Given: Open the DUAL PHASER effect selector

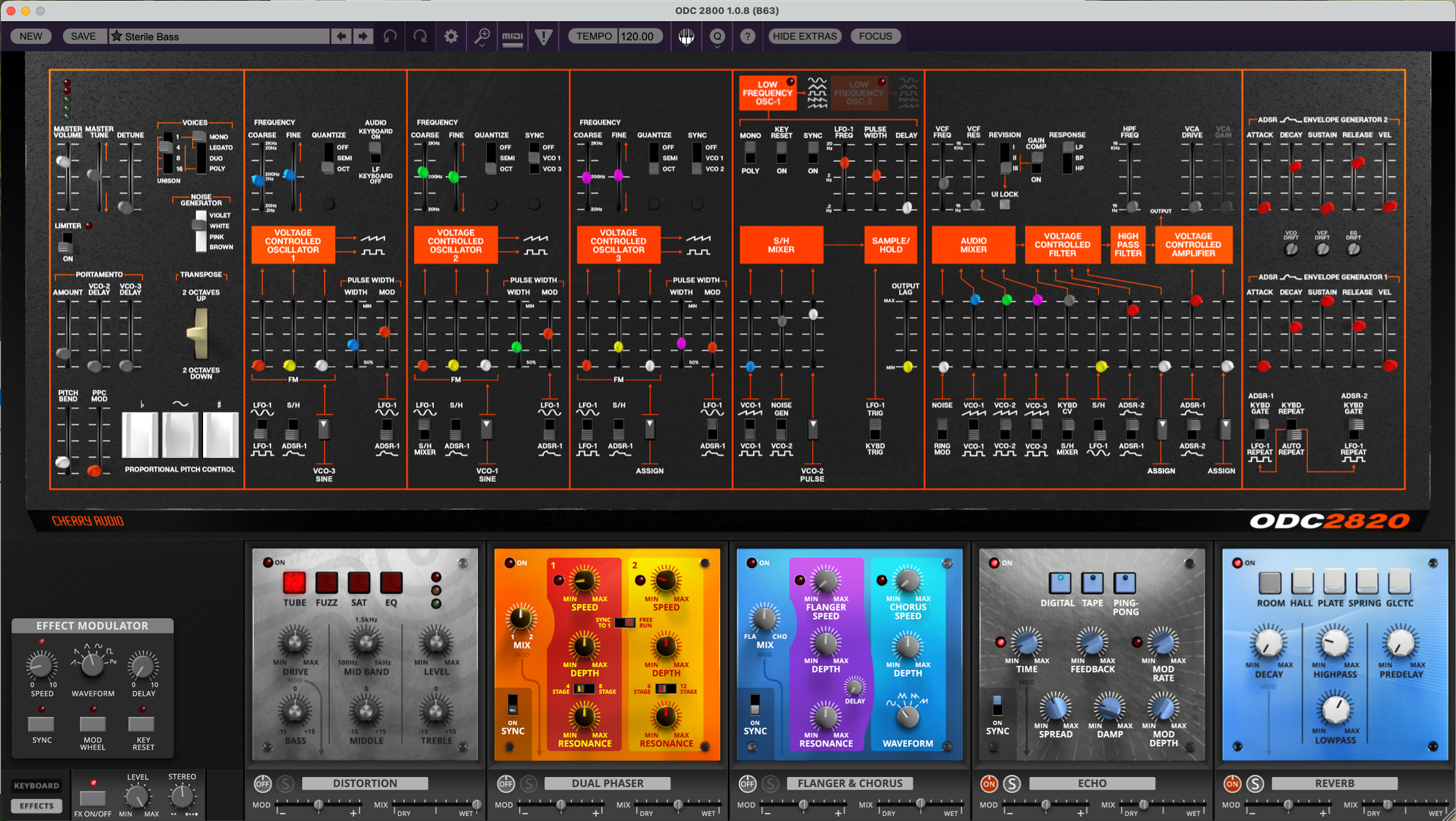Looking at the screenshot, I should (607, 784).
